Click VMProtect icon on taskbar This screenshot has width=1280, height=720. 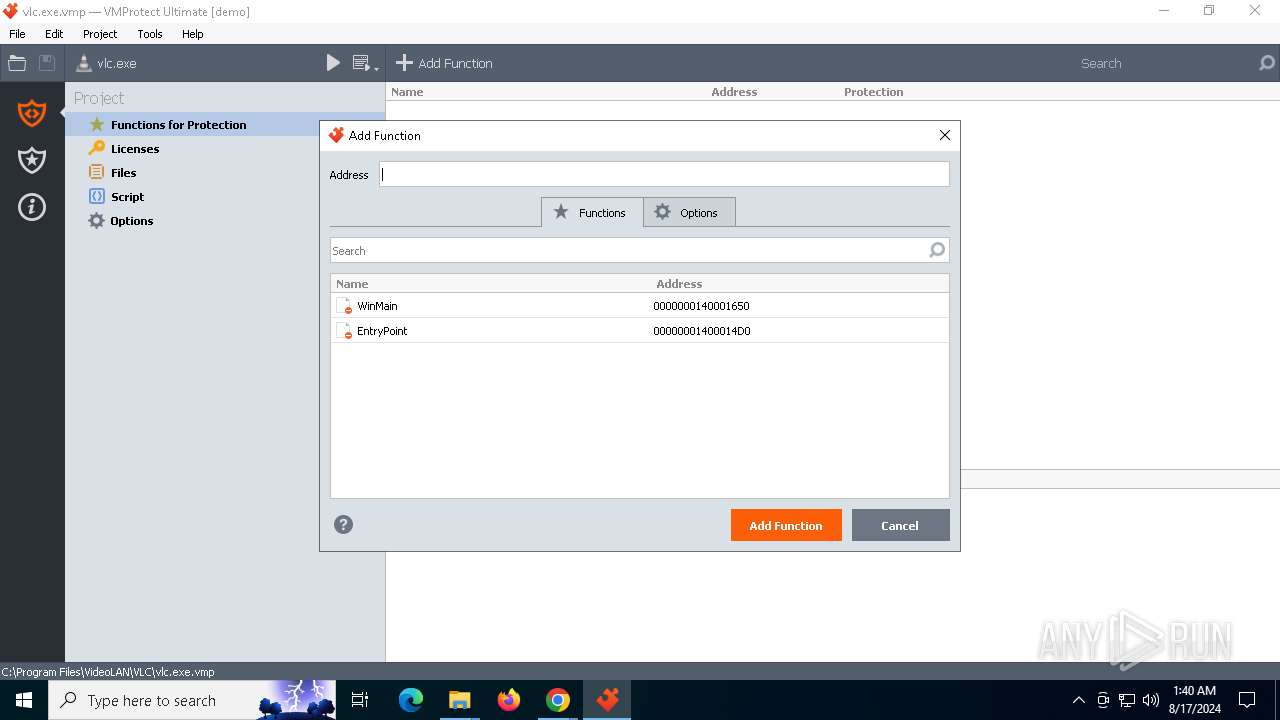click(x=607, y=700)
